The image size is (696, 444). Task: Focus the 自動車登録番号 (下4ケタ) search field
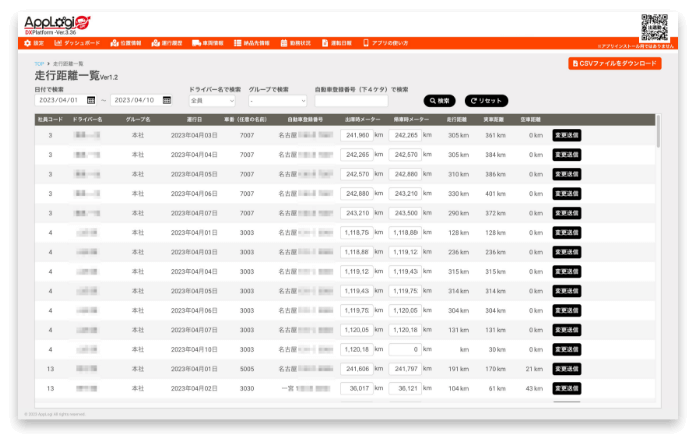coord(351,101)
